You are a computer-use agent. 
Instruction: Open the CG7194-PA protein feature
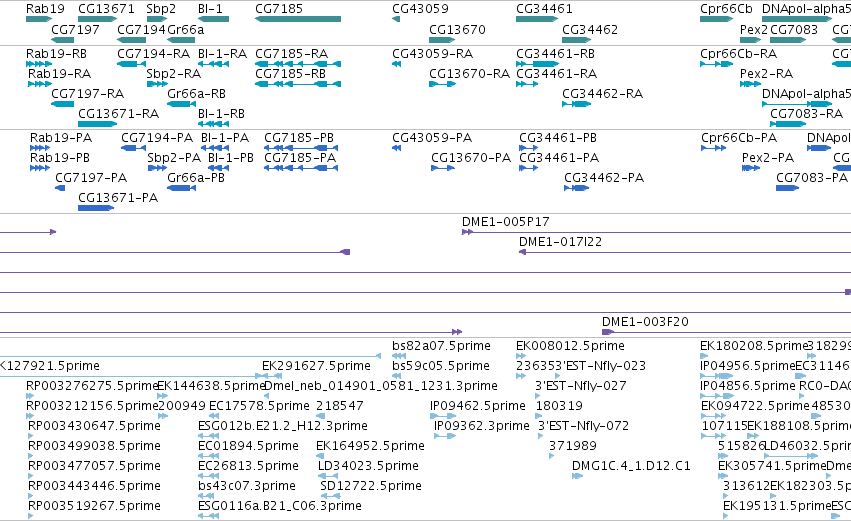[x=133, y=148]
